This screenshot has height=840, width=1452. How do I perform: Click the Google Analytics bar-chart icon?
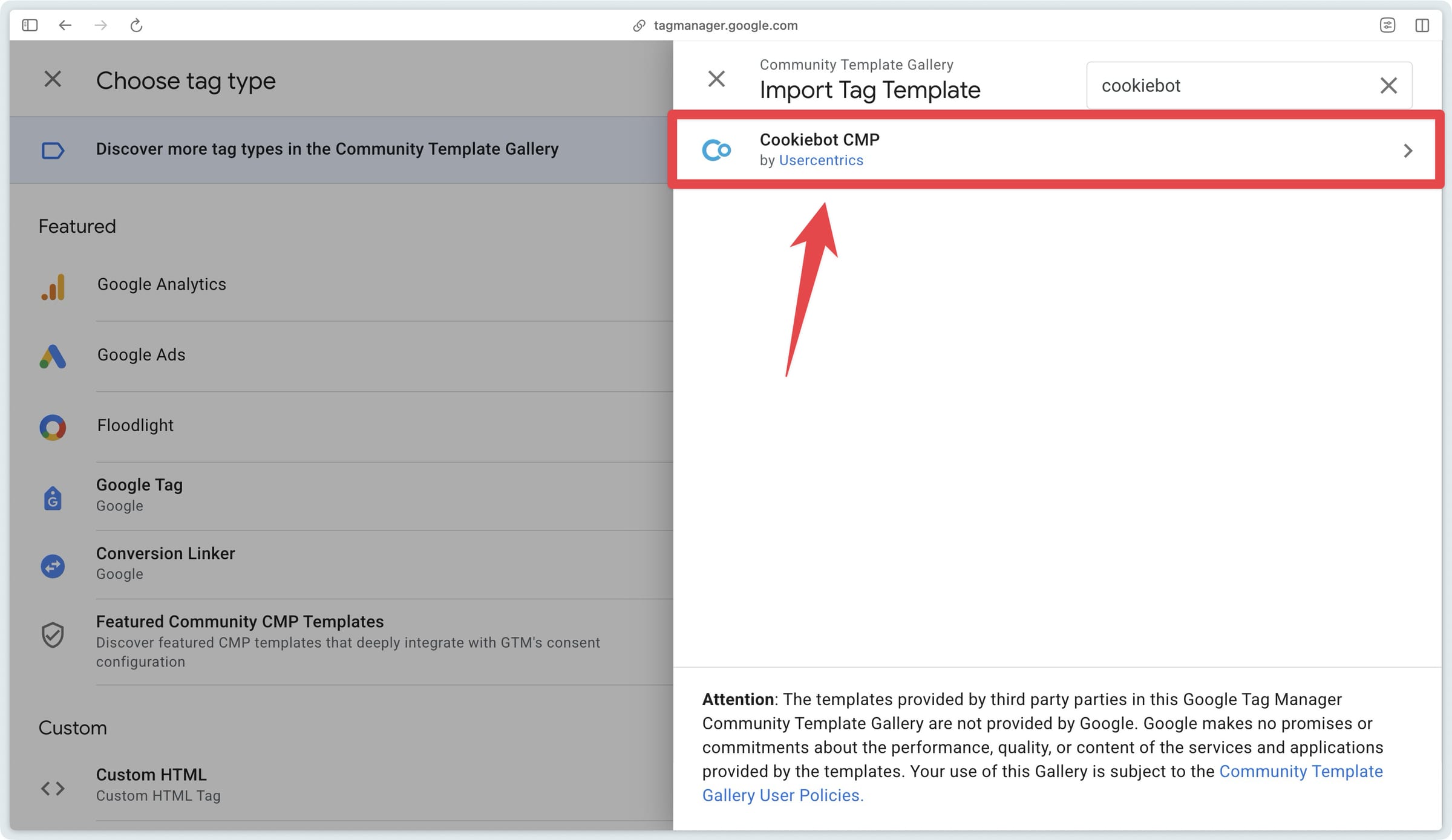pos(53,286)
